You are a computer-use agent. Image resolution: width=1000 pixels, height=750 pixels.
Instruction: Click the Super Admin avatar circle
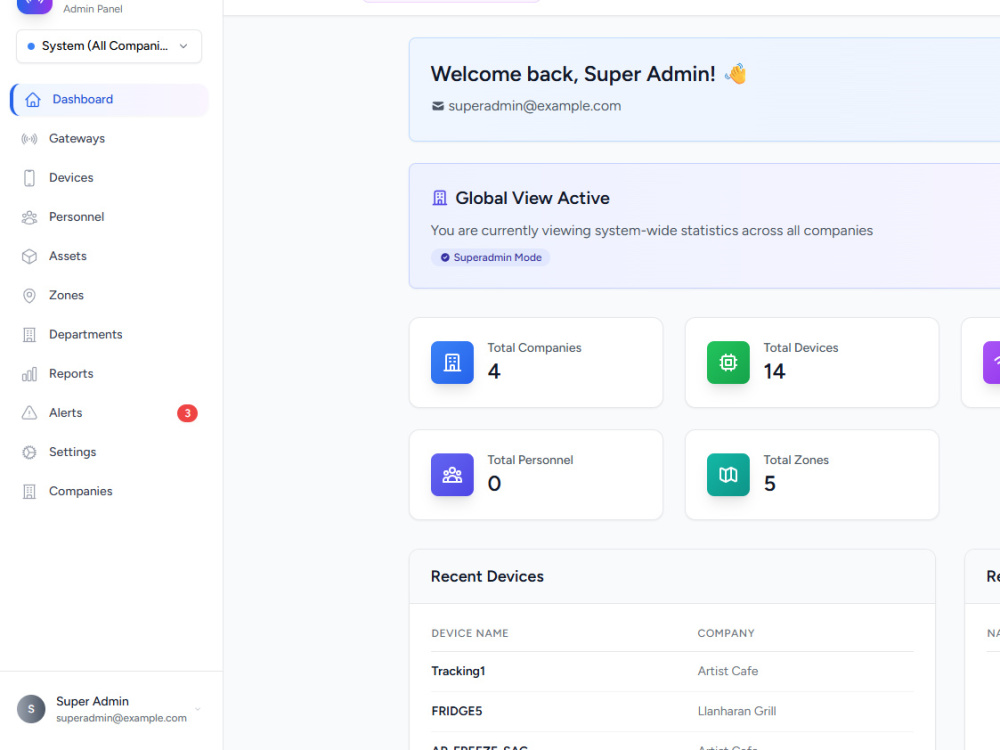point(31,709)
